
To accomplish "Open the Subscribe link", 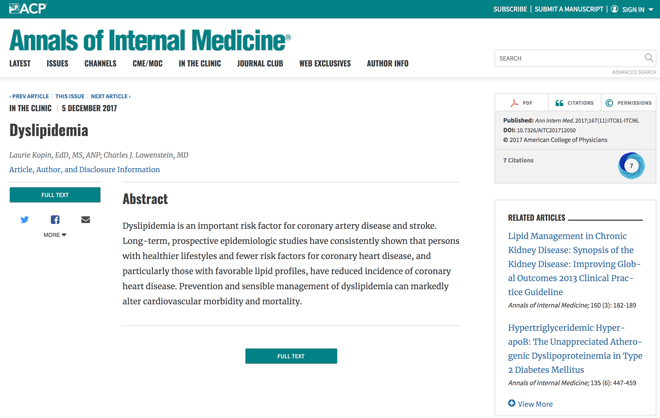I will (510, 9).
